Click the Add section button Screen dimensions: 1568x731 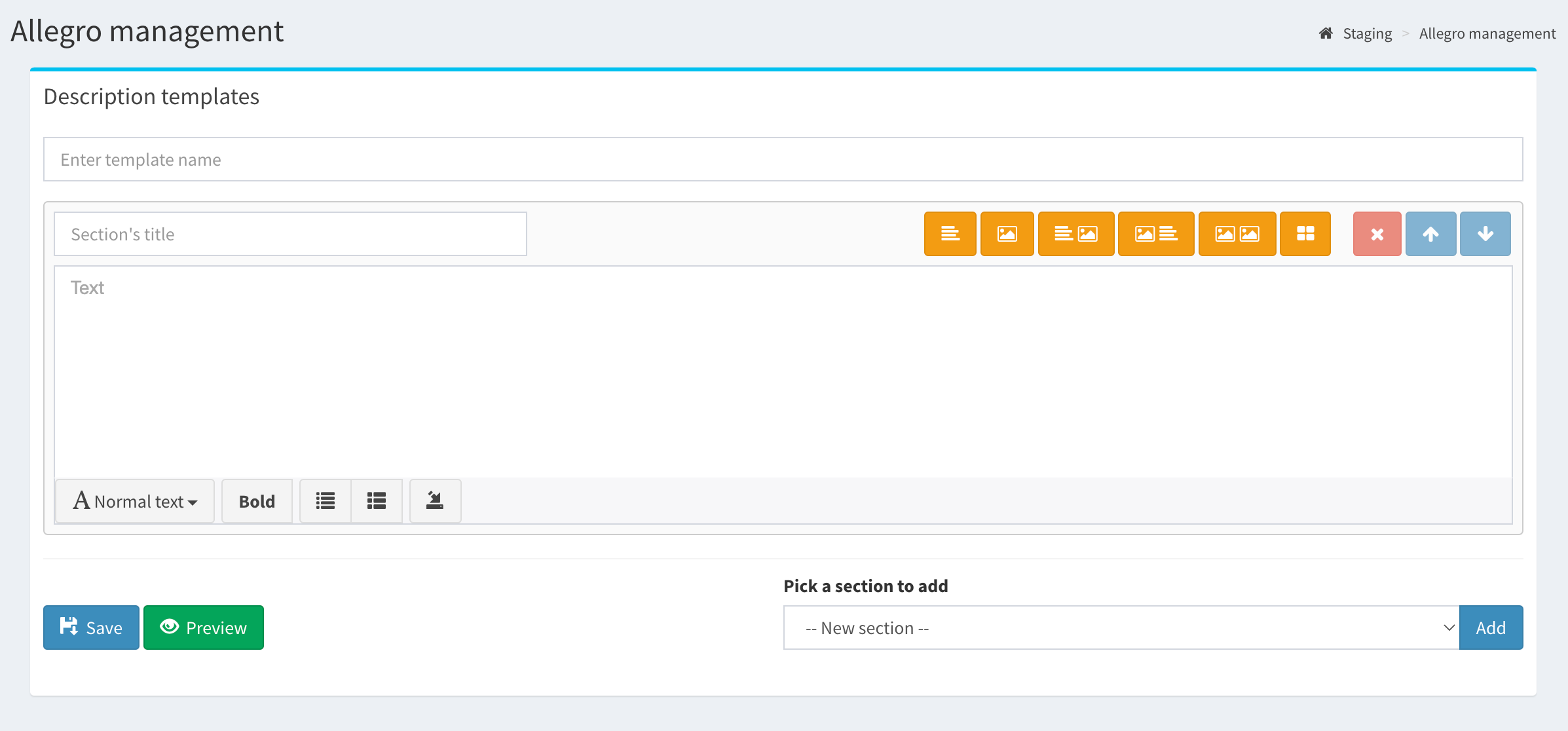1490,628
